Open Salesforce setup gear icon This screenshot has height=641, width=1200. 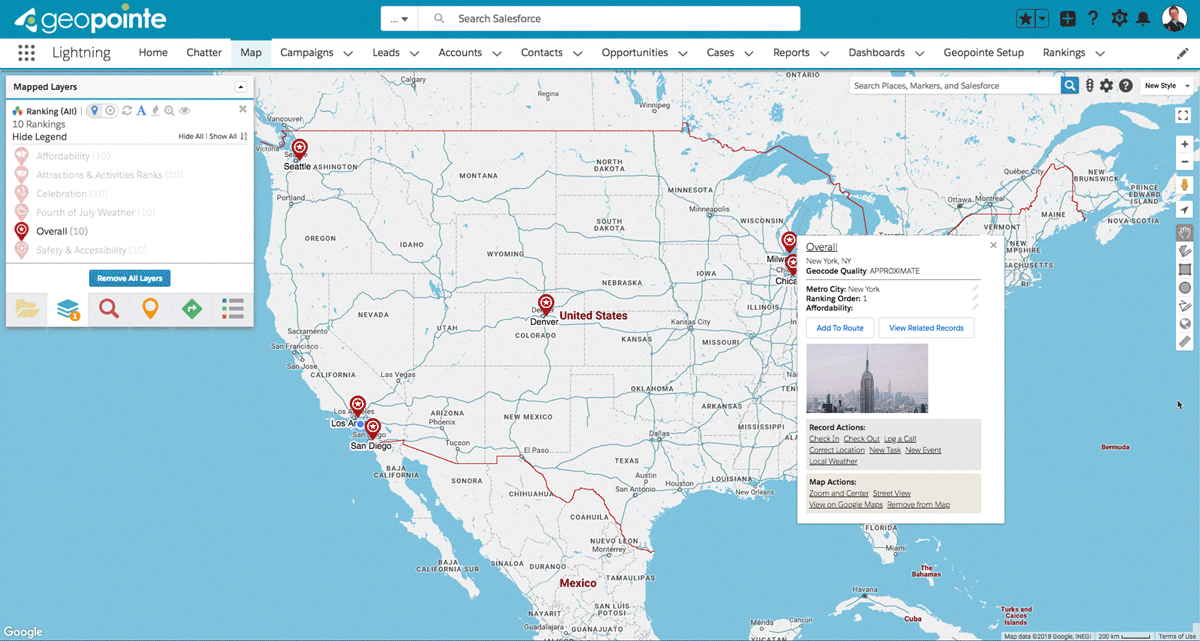point(1118,18)
